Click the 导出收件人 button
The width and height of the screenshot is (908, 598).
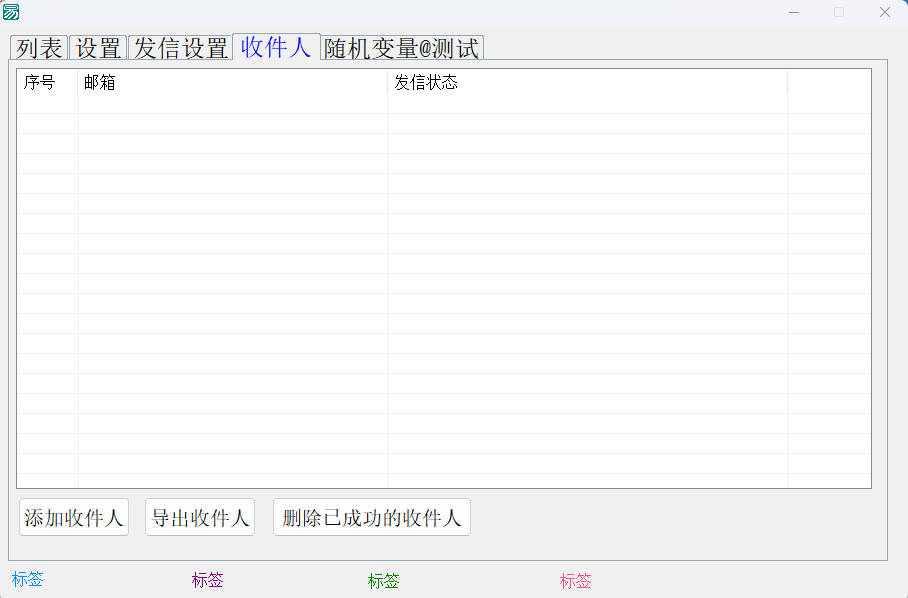pyautogui.click(x=200, y=518)
